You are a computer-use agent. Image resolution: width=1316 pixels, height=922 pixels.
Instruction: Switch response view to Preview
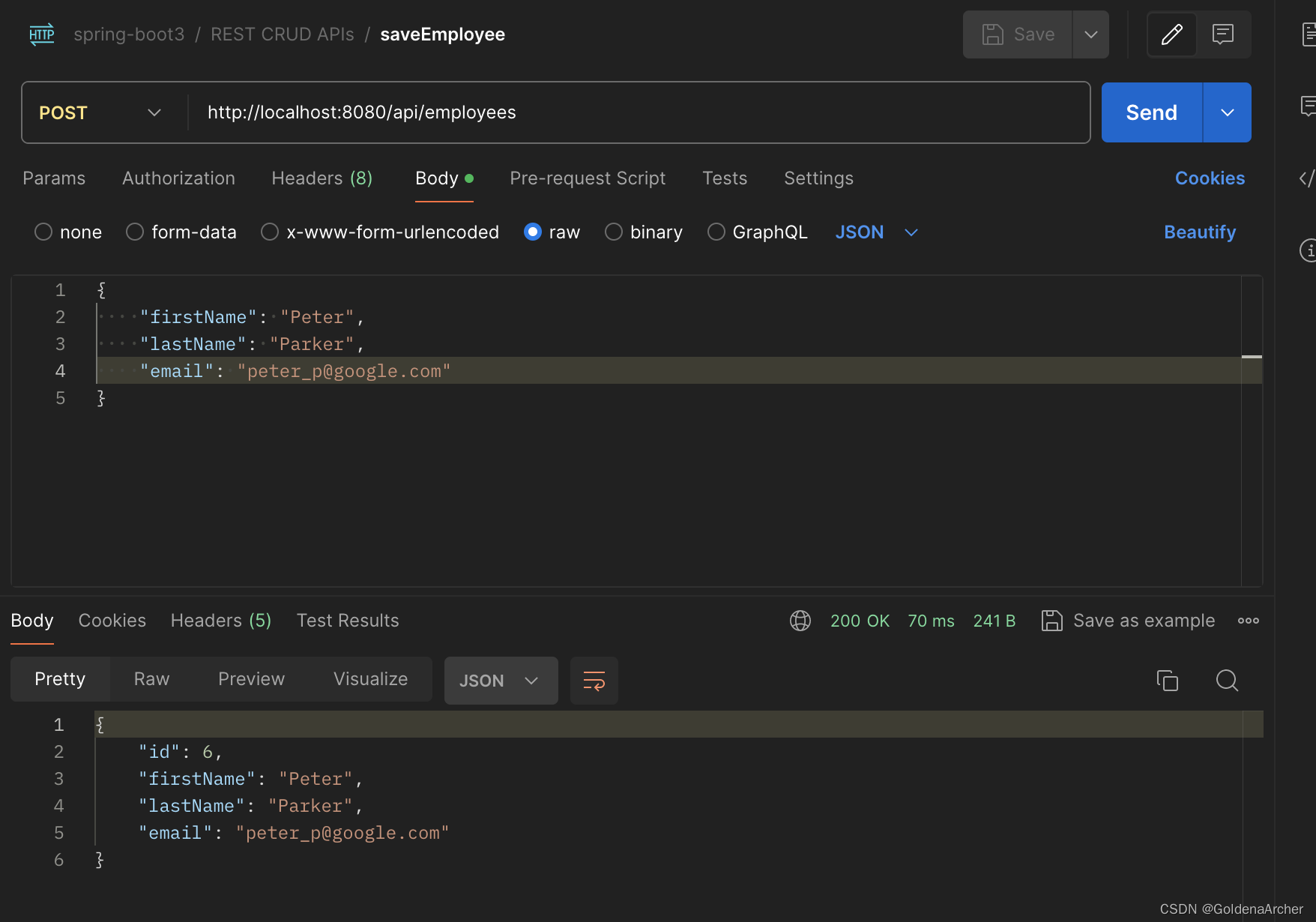pos(252,679)
